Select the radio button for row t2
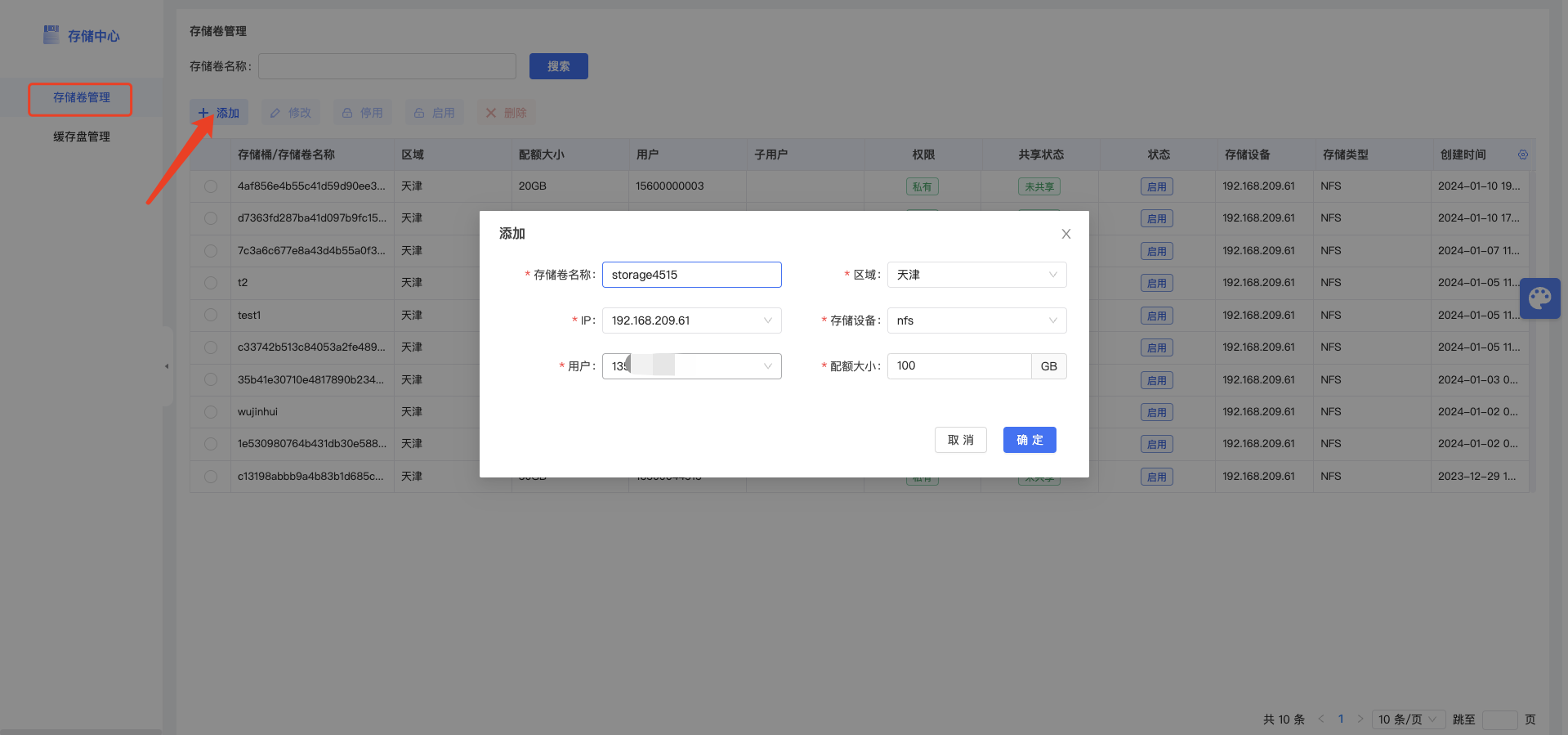This screenshot has width=1568, height=735. click(x=211, y=283)
